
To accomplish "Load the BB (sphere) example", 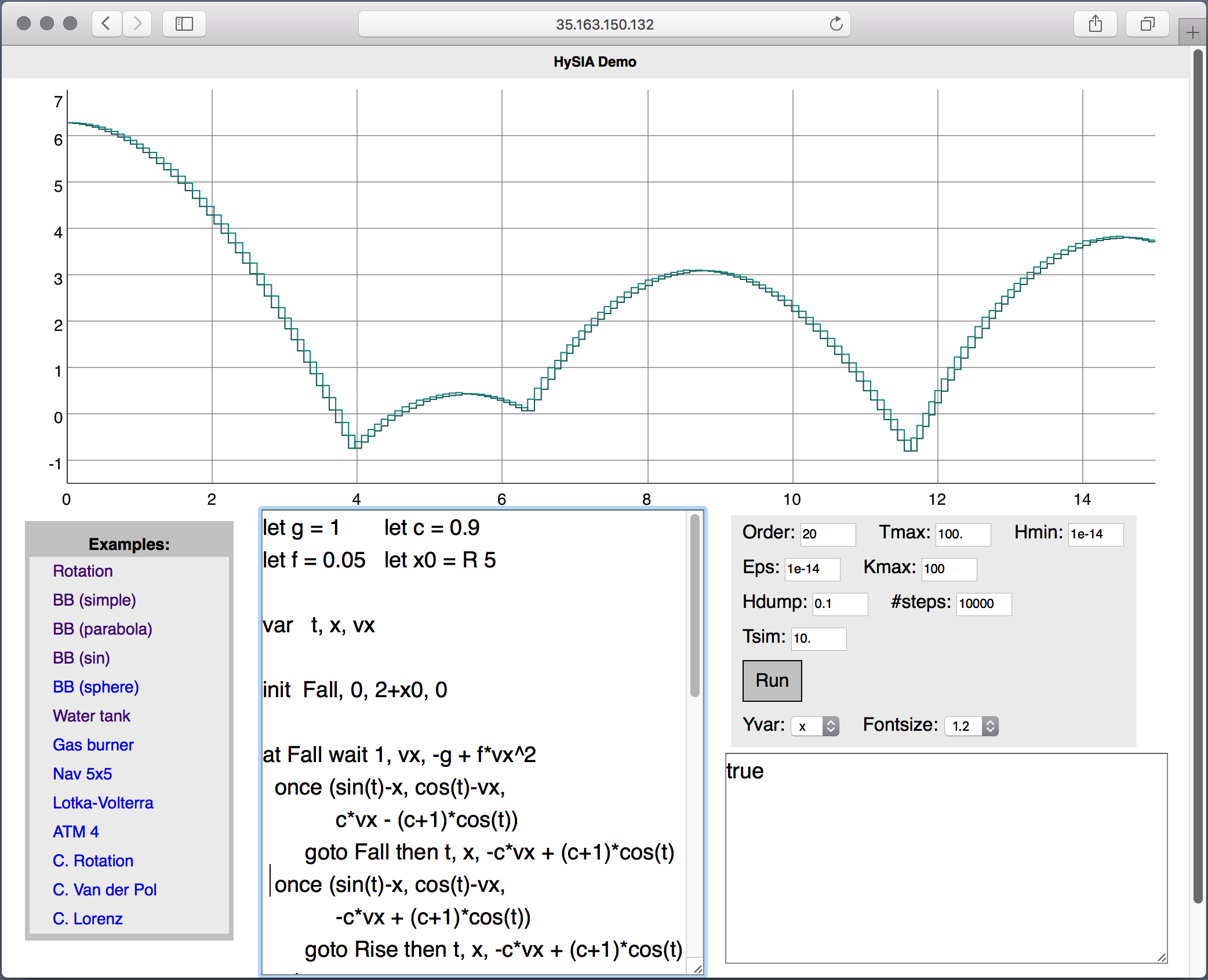I will click(x=96, y=687).
